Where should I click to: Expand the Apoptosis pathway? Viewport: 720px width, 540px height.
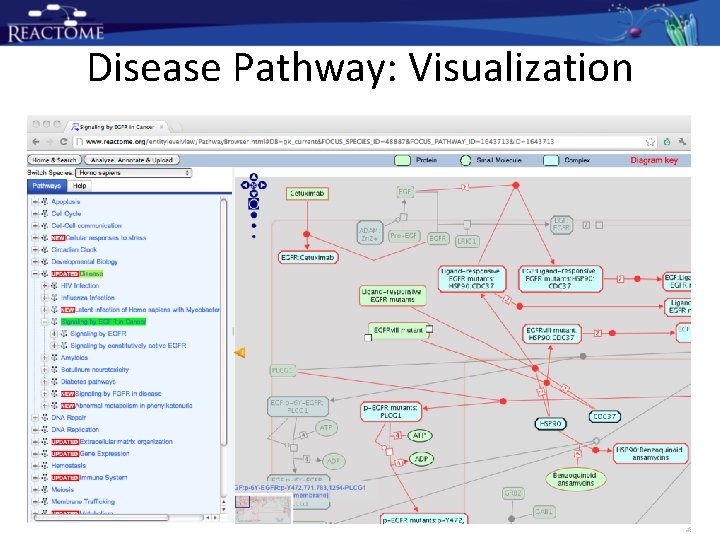click(35, 202)
